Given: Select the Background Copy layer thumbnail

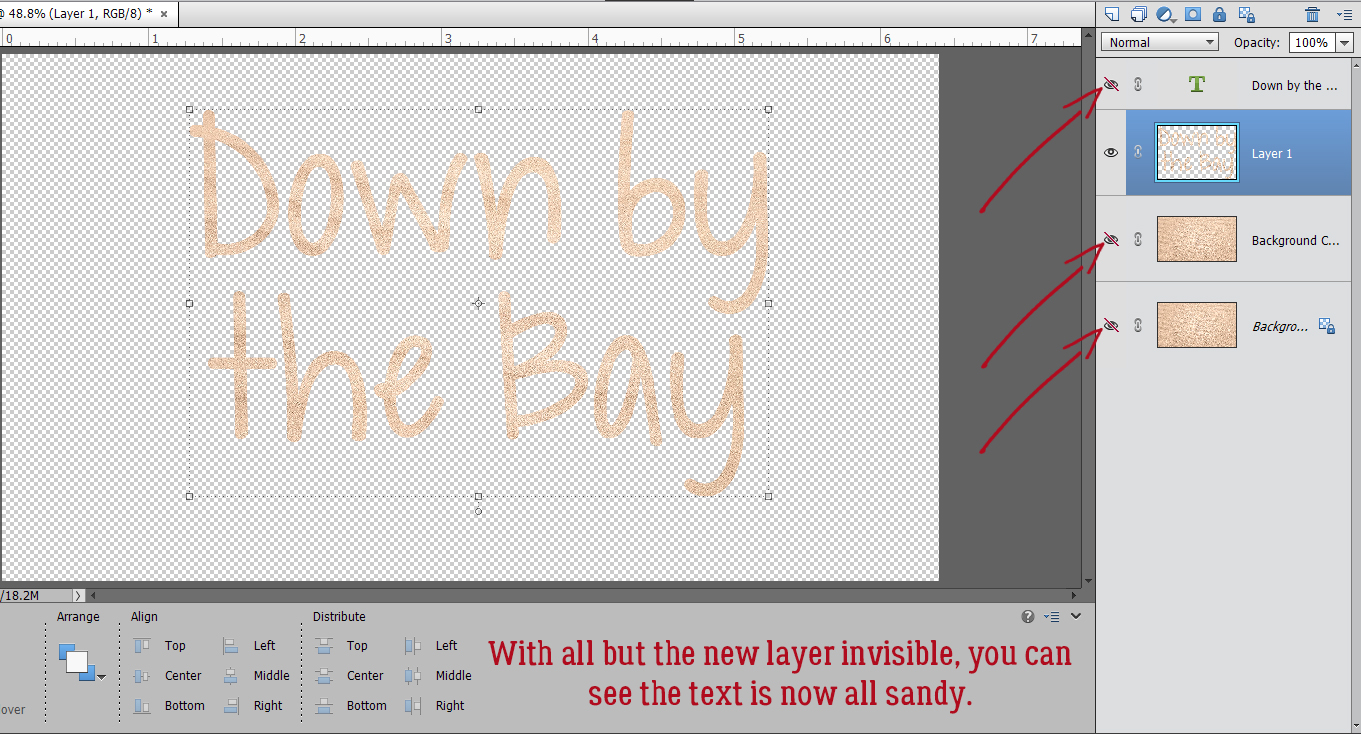Looking at the screenshot, I should 1197,240.
